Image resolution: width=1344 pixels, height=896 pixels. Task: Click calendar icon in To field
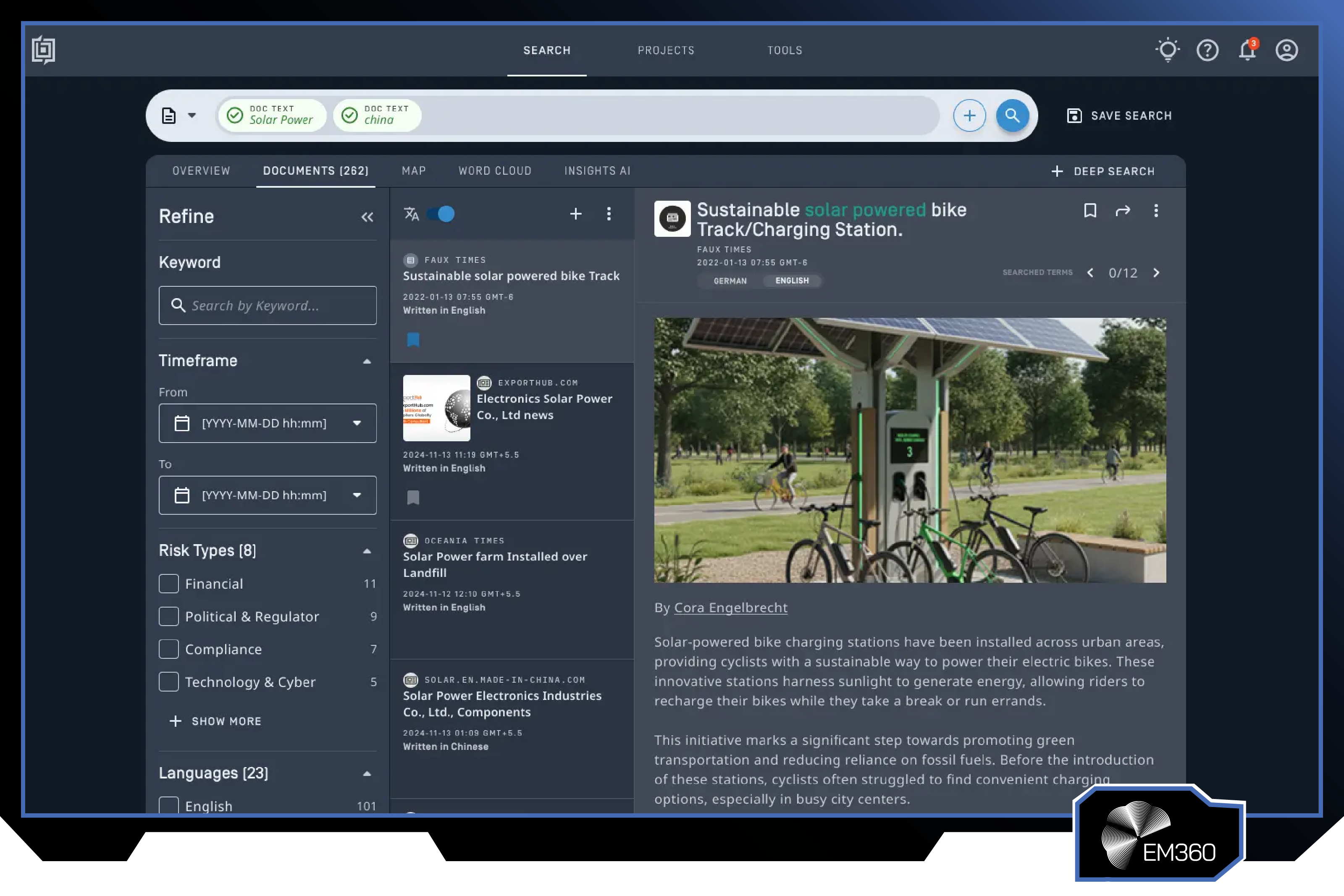click(182, 495)
